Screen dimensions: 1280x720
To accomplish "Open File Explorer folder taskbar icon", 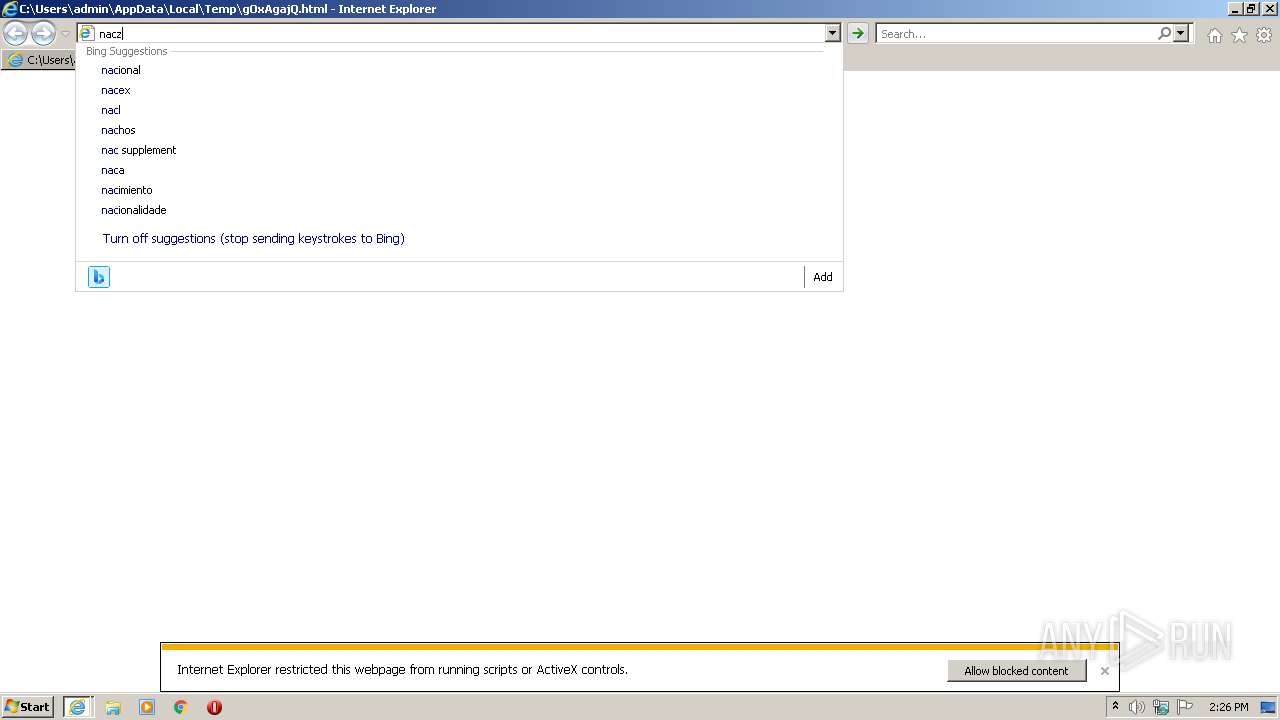I will [x=113, y=707].
